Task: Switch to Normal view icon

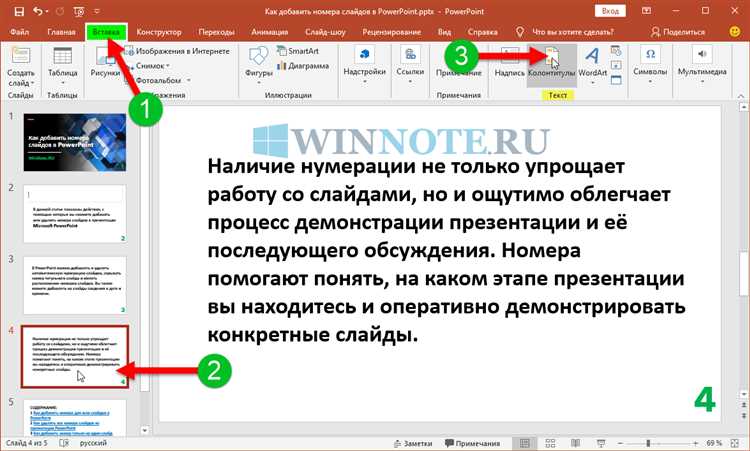Action: pyautogui.click(x=525, y=443)
